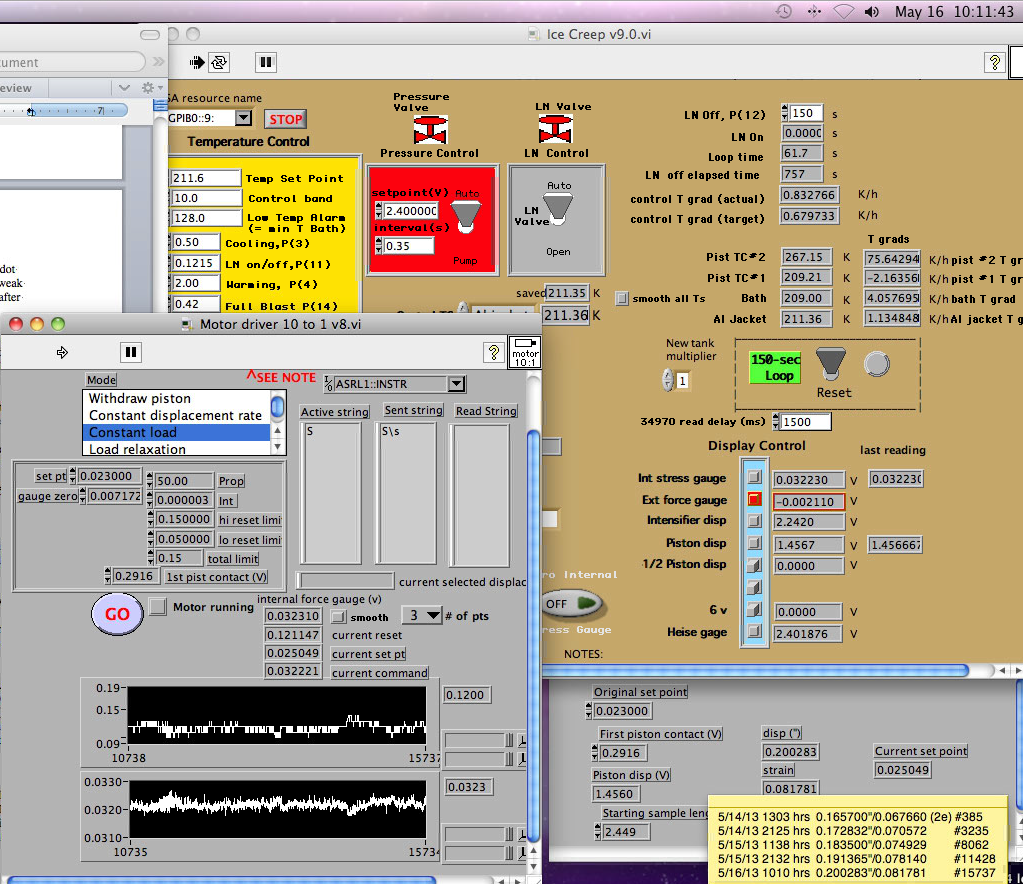Pause the Ice Creep VI execution
The image size is (1023, 884).
pyautogui.click(x=265, y=62)
